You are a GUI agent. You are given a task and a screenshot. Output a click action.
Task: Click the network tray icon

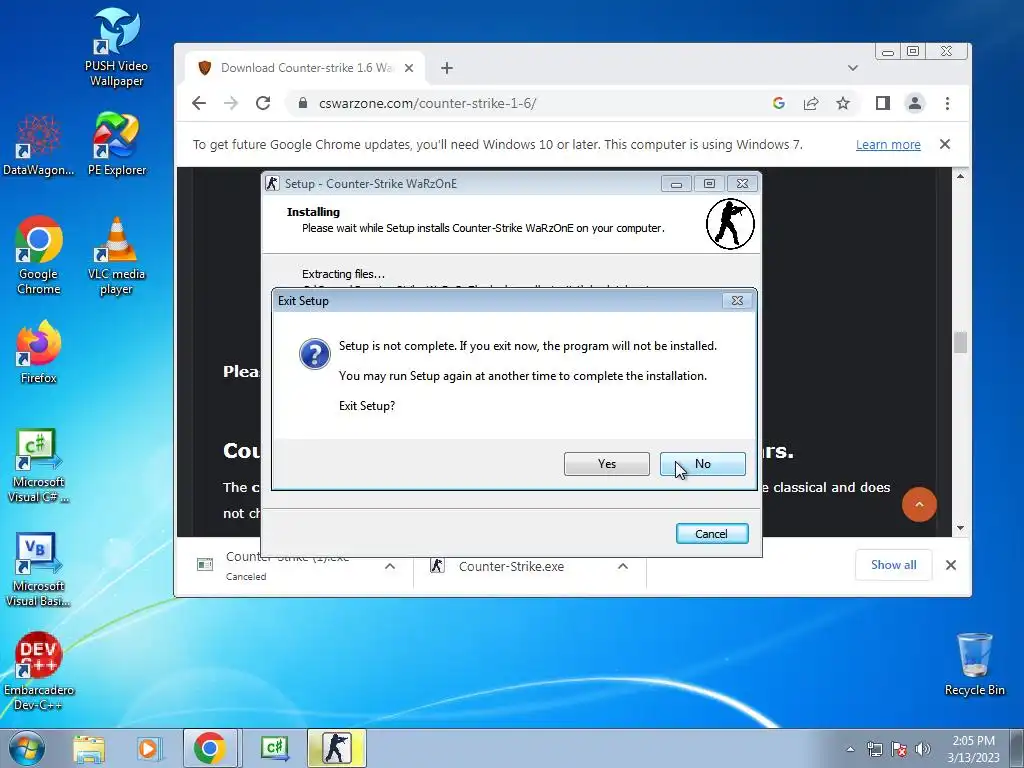coord(874,749)
